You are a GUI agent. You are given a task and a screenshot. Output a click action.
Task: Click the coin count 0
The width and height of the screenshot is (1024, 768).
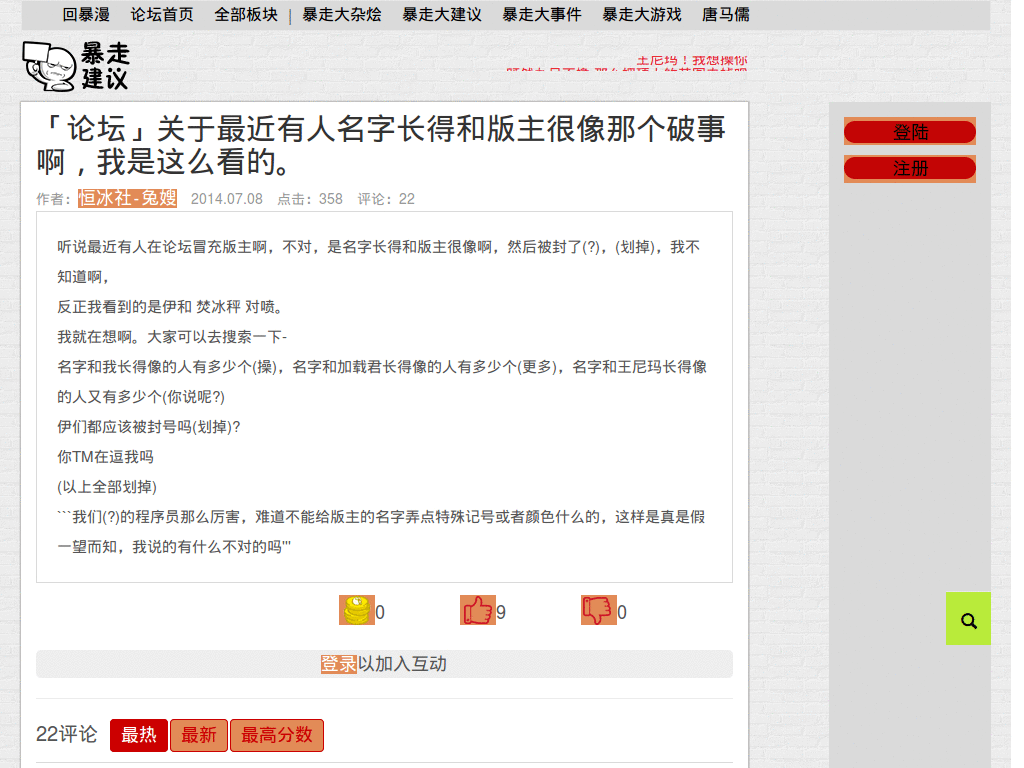click(x=380, y=612)
